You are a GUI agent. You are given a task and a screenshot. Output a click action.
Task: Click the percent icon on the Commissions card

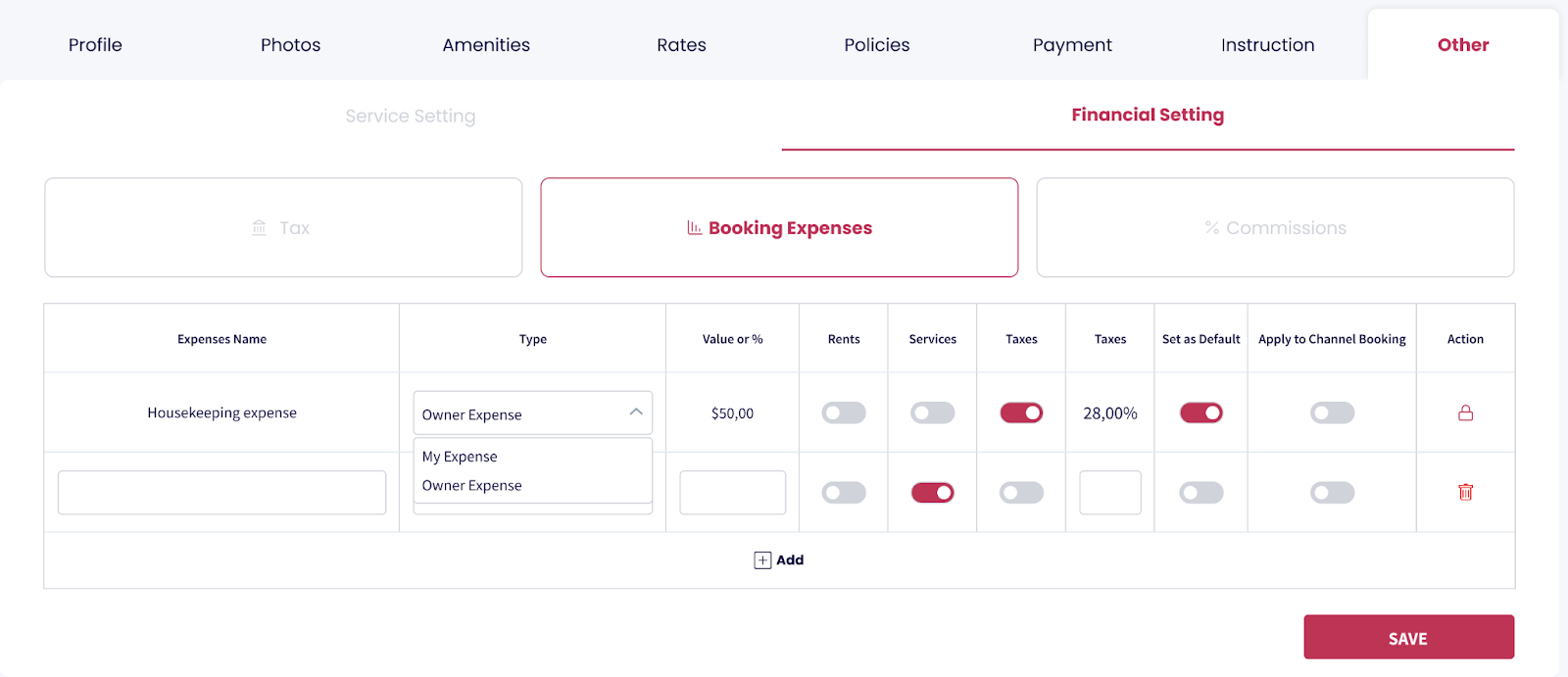tap(1212, 228)
